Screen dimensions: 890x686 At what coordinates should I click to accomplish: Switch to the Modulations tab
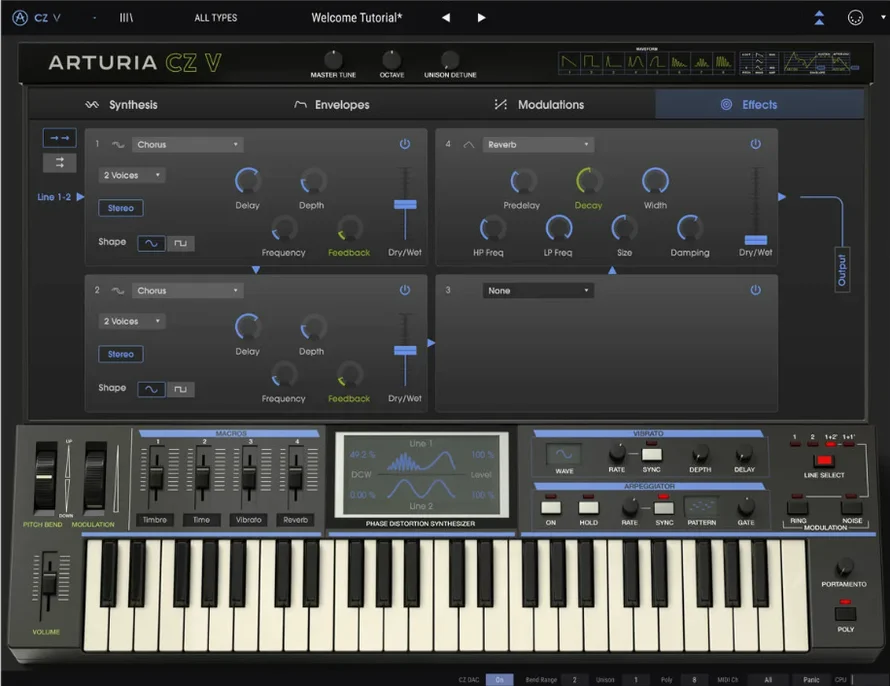(540, 104)
